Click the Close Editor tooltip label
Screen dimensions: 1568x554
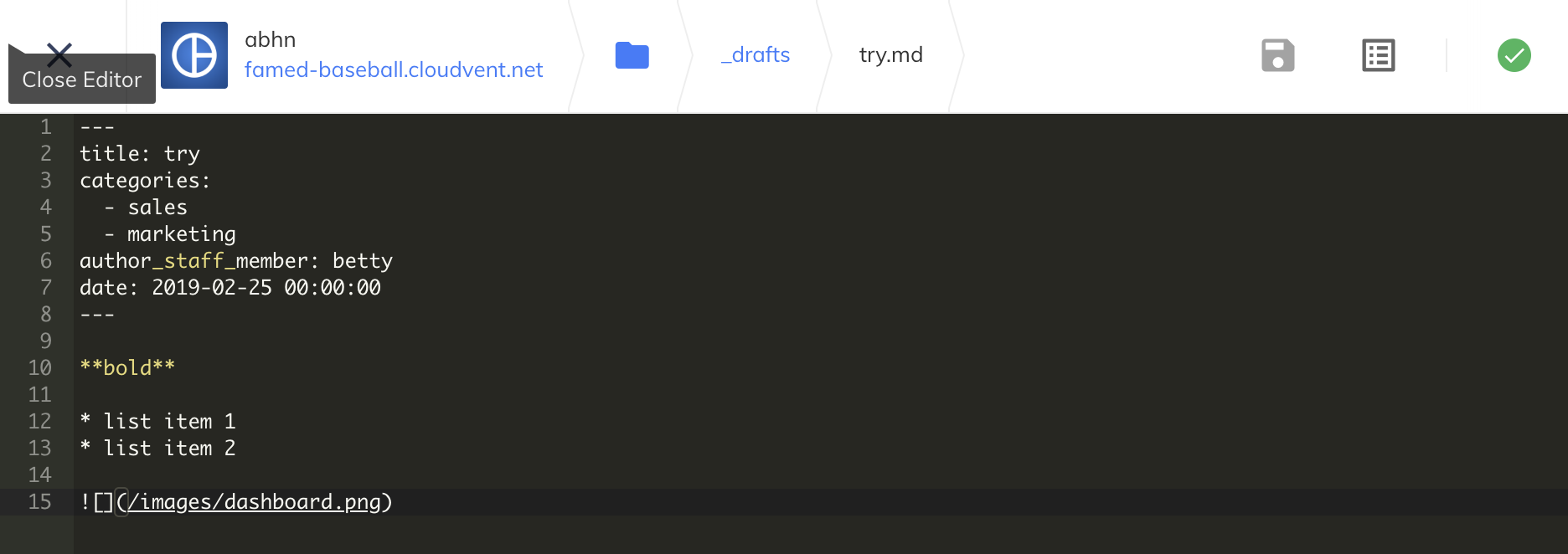point(82,80)
